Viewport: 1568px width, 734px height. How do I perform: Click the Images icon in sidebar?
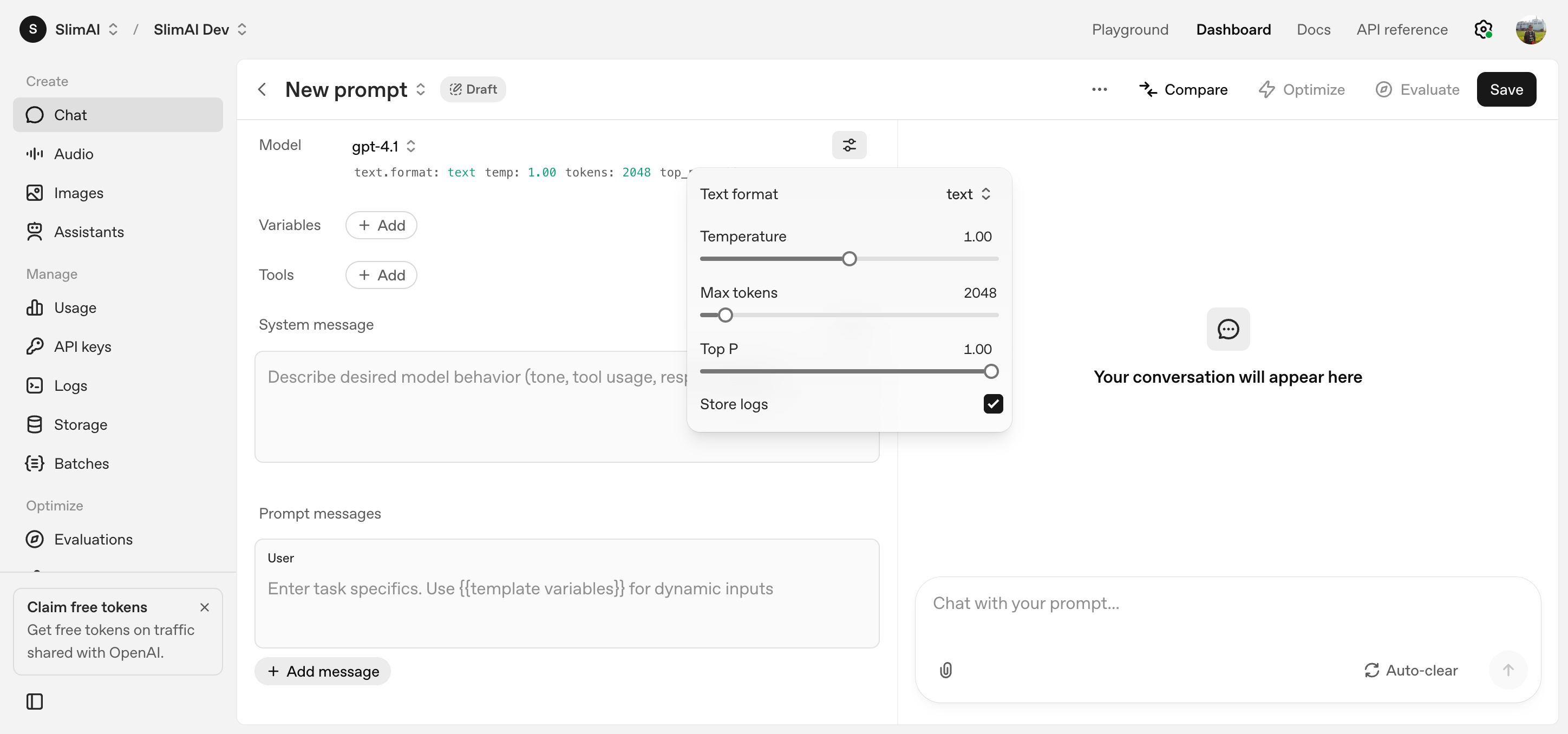(x=35, y=192)
